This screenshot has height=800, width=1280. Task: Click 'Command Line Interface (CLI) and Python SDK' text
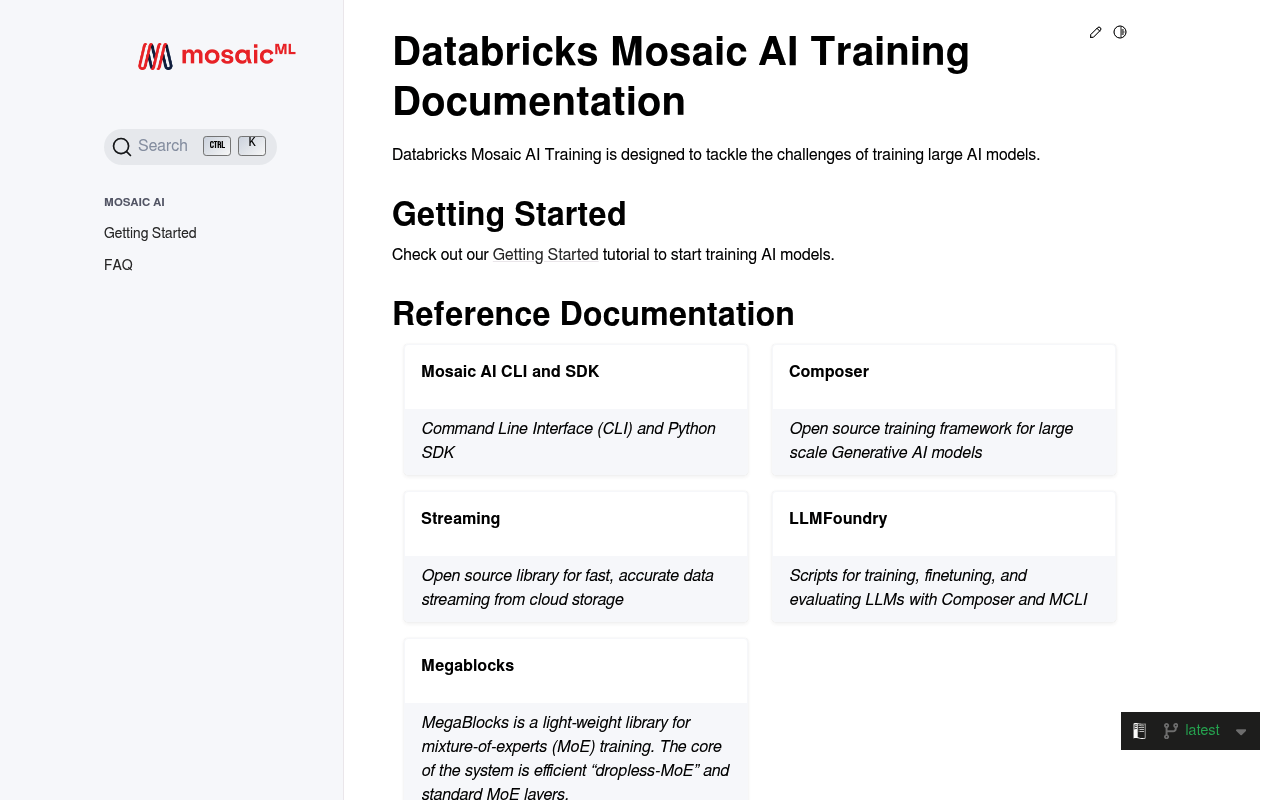point(568,441)
